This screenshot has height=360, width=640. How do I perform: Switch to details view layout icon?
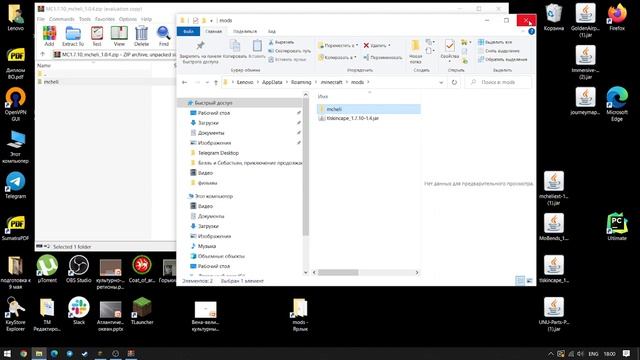click(x=520, y=281)
